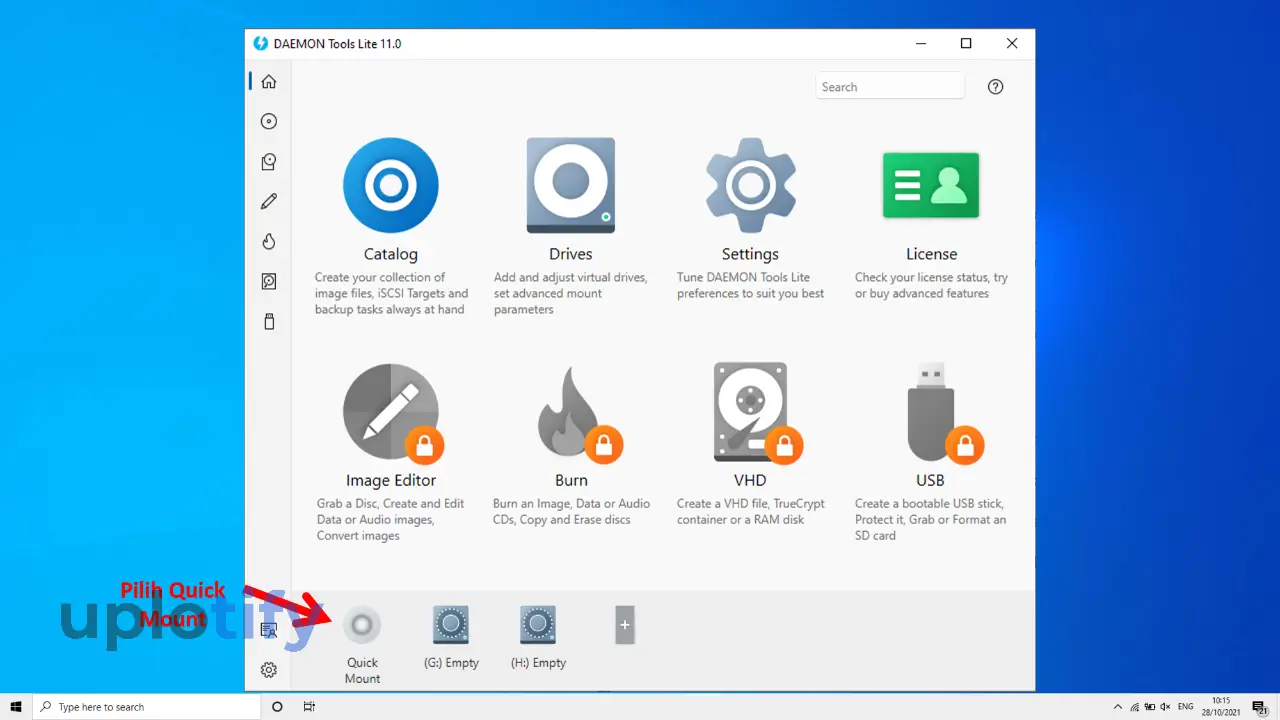The height and width of the screenshot is (720, 1280).
Task: Click the License description text
Action: coord(931,285)
